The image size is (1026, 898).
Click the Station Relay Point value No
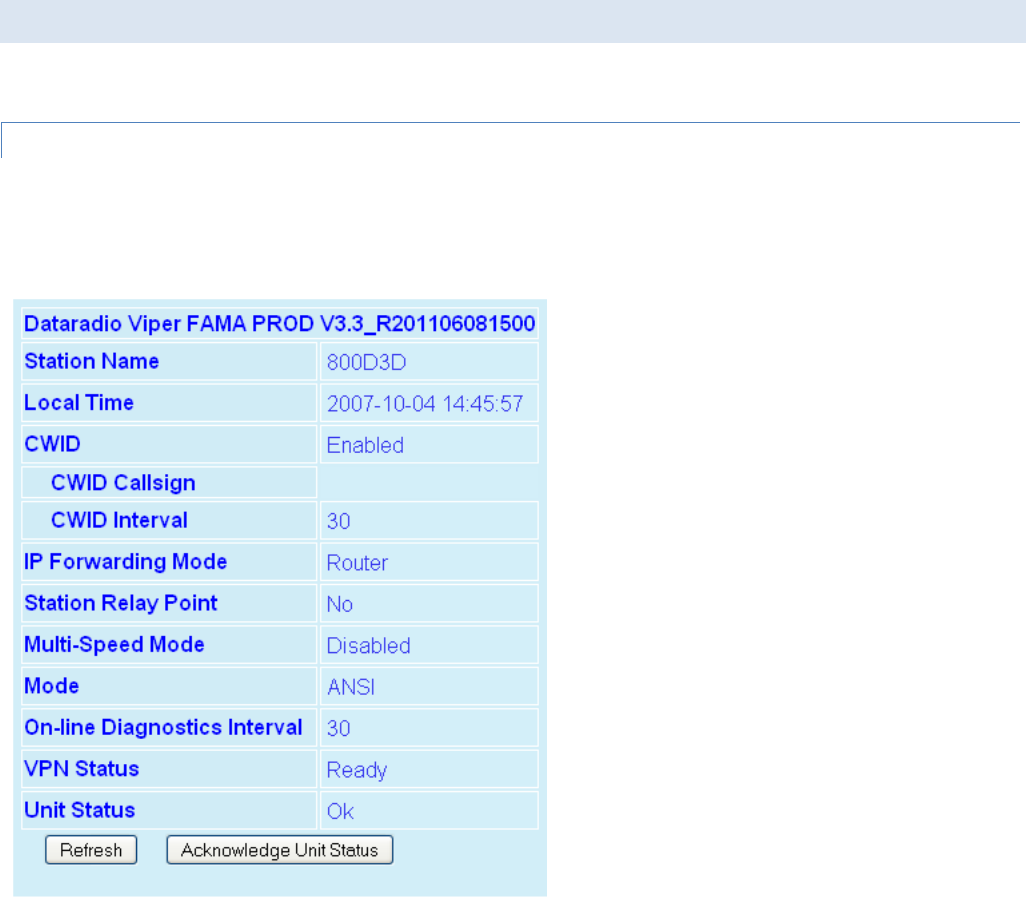[x=340, y=604]
